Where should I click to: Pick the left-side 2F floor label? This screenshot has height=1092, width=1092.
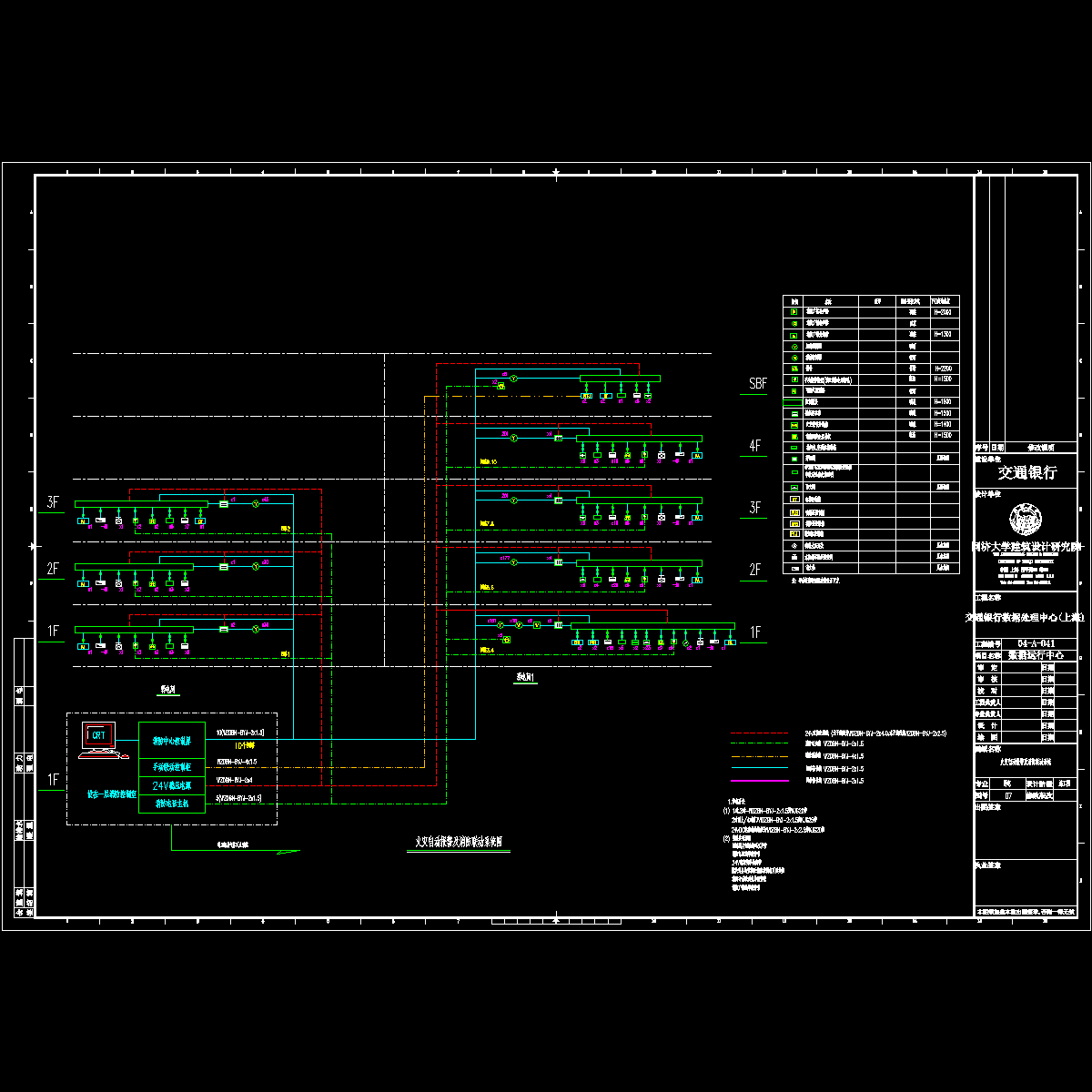53,569
